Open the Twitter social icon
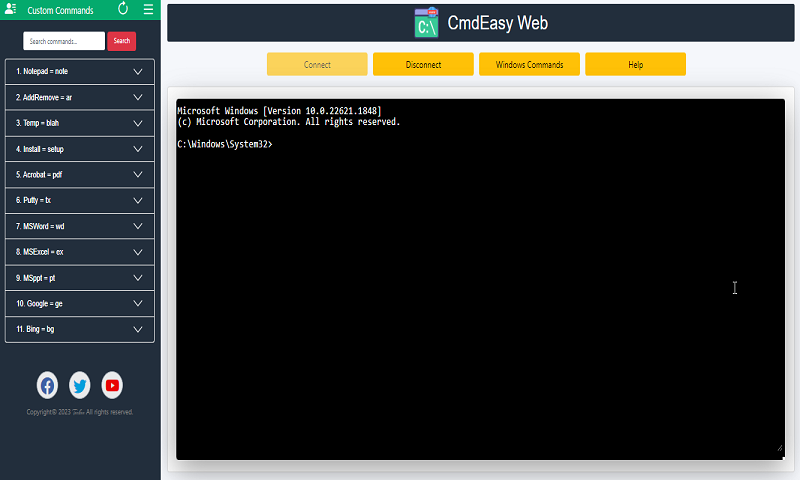Screen dimensions: 800x480 [x=80, y=386]
